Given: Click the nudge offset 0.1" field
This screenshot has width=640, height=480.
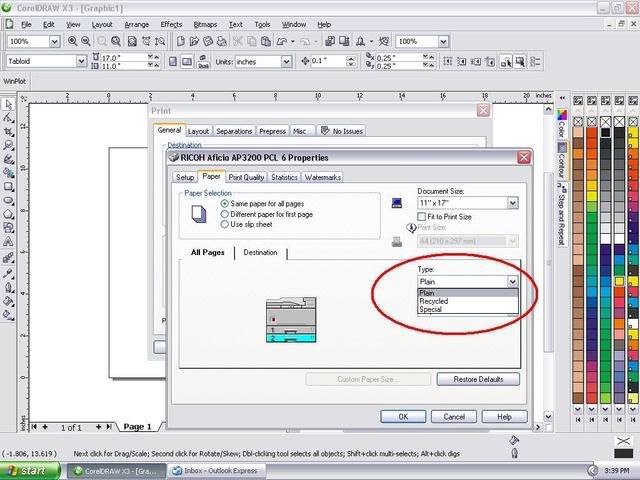Looking at the screenshot, I should tap(328, 61).
